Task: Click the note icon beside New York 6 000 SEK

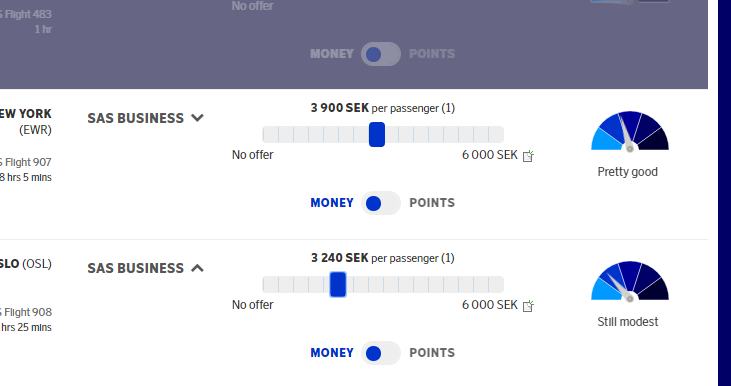Action: coord(528,156)
